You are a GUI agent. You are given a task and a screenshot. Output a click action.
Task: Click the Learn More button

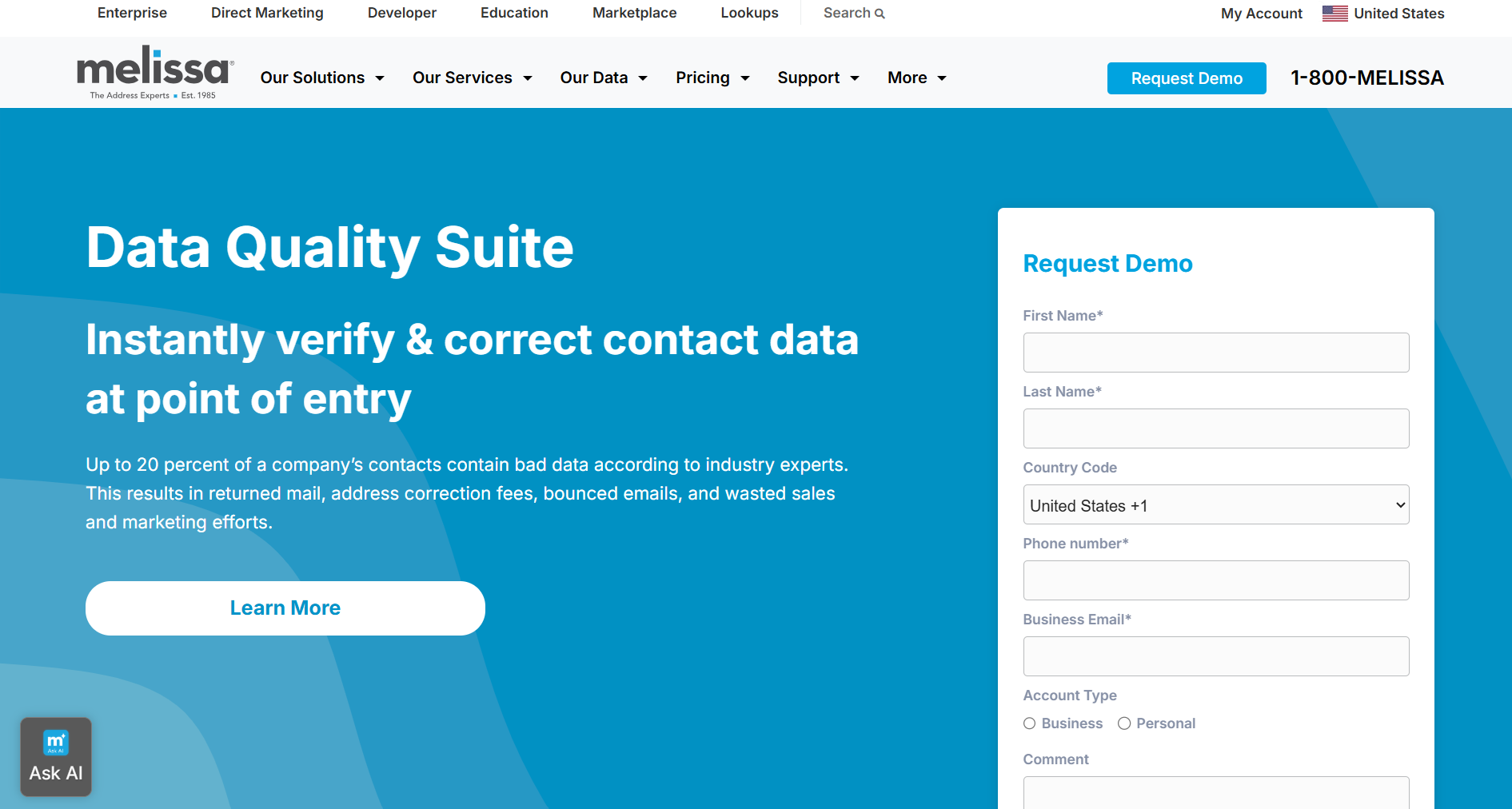pyautogui.click(x=285, y=608)
